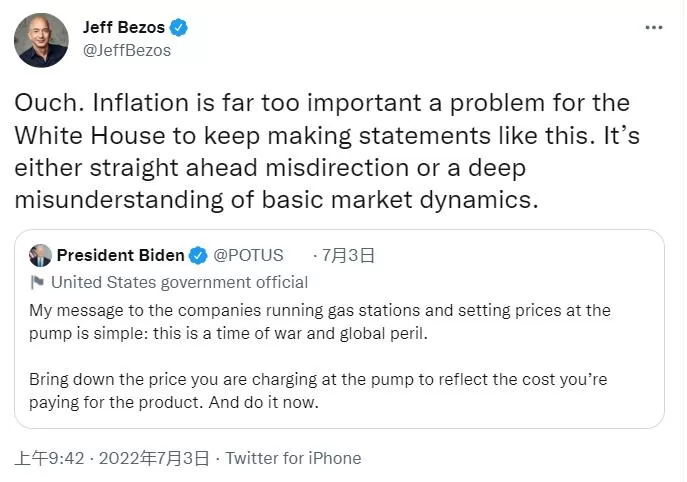Open the quoted tweet's 7月3日 date

348,255
